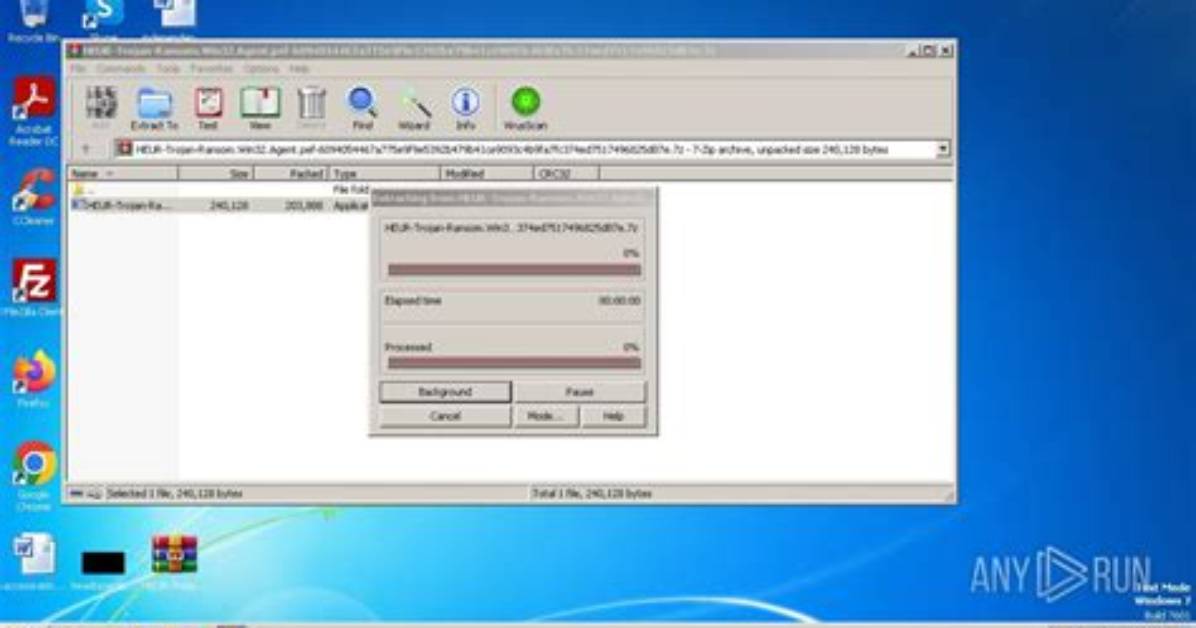Click the 240,120 size cell
Image resolution: width=1196 pixels, height=628 pixels.
point(229,205)
